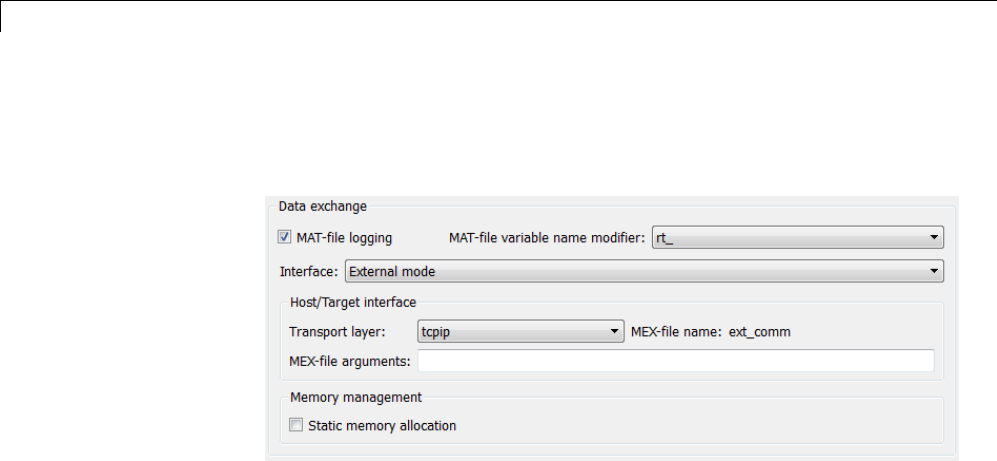Screen dimensions: 997x461
Task: Click into the MEX-file arguments text field
Action: 675,360
